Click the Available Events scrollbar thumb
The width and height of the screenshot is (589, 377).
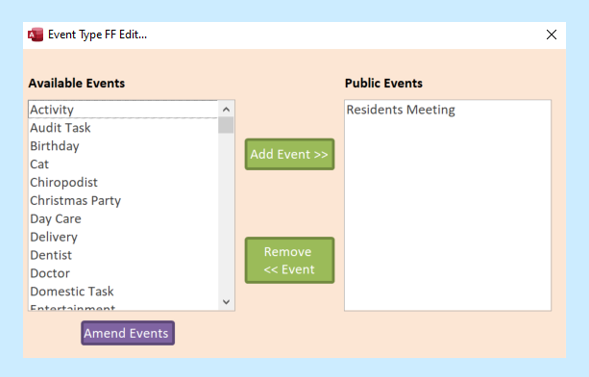pos(226,125)
